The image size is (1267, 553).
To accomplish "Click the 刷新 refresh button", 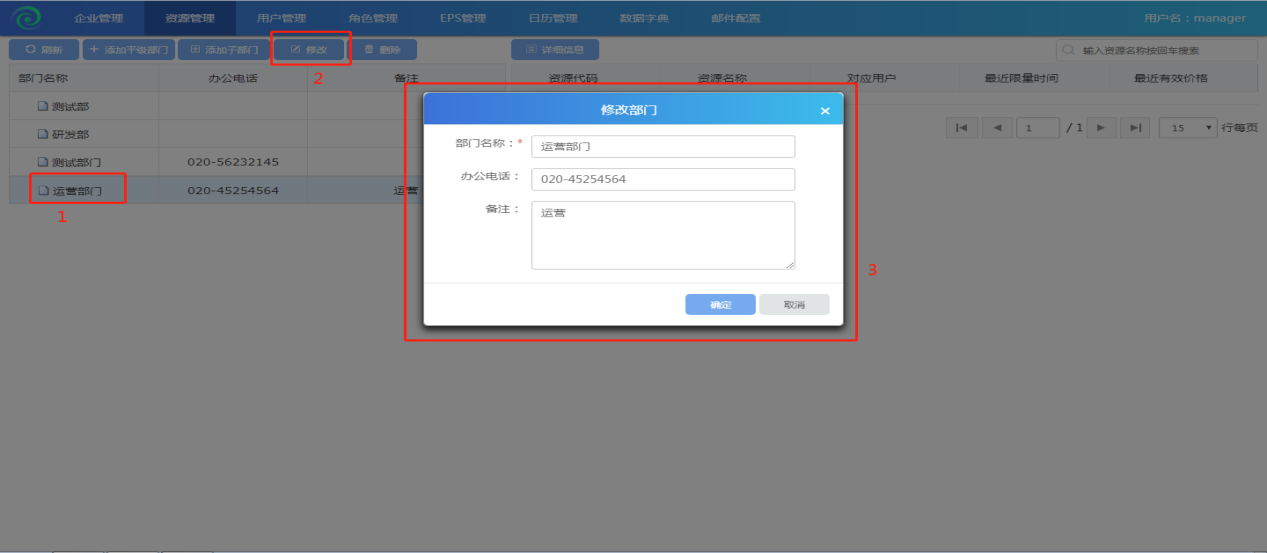I will (x=43, y=49).
